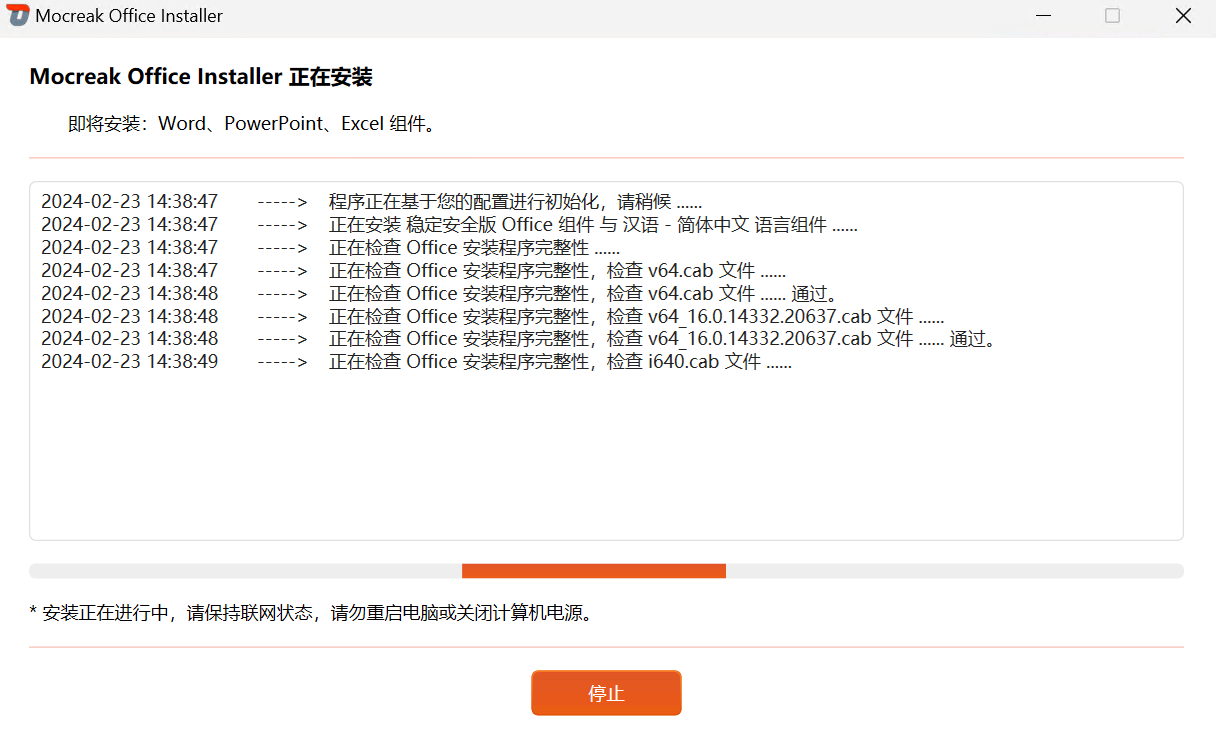1216x736 pixels.
Task: Click the Mocreak app logo icon
Action: 18,16
